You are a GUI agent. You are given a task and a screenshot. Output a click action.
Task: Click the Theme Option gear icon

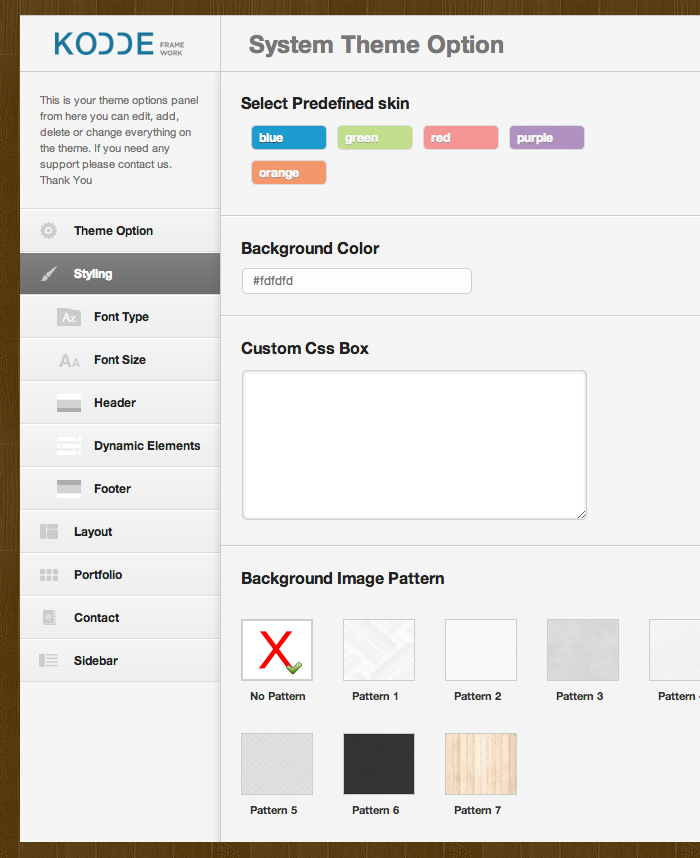[48, 231]
